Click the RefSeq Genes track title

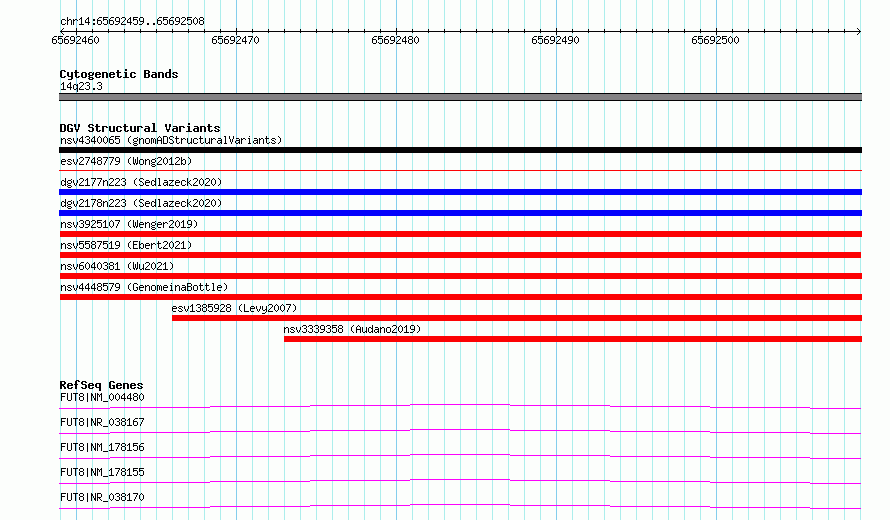pos(101,385)
